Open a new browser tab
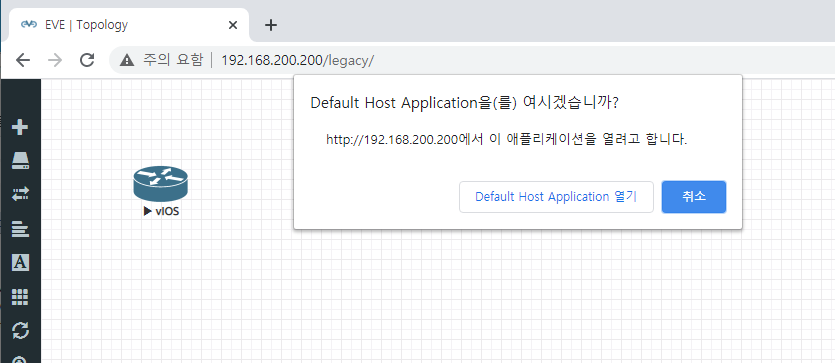Screen dimensions: 835x363 point(271,25)
